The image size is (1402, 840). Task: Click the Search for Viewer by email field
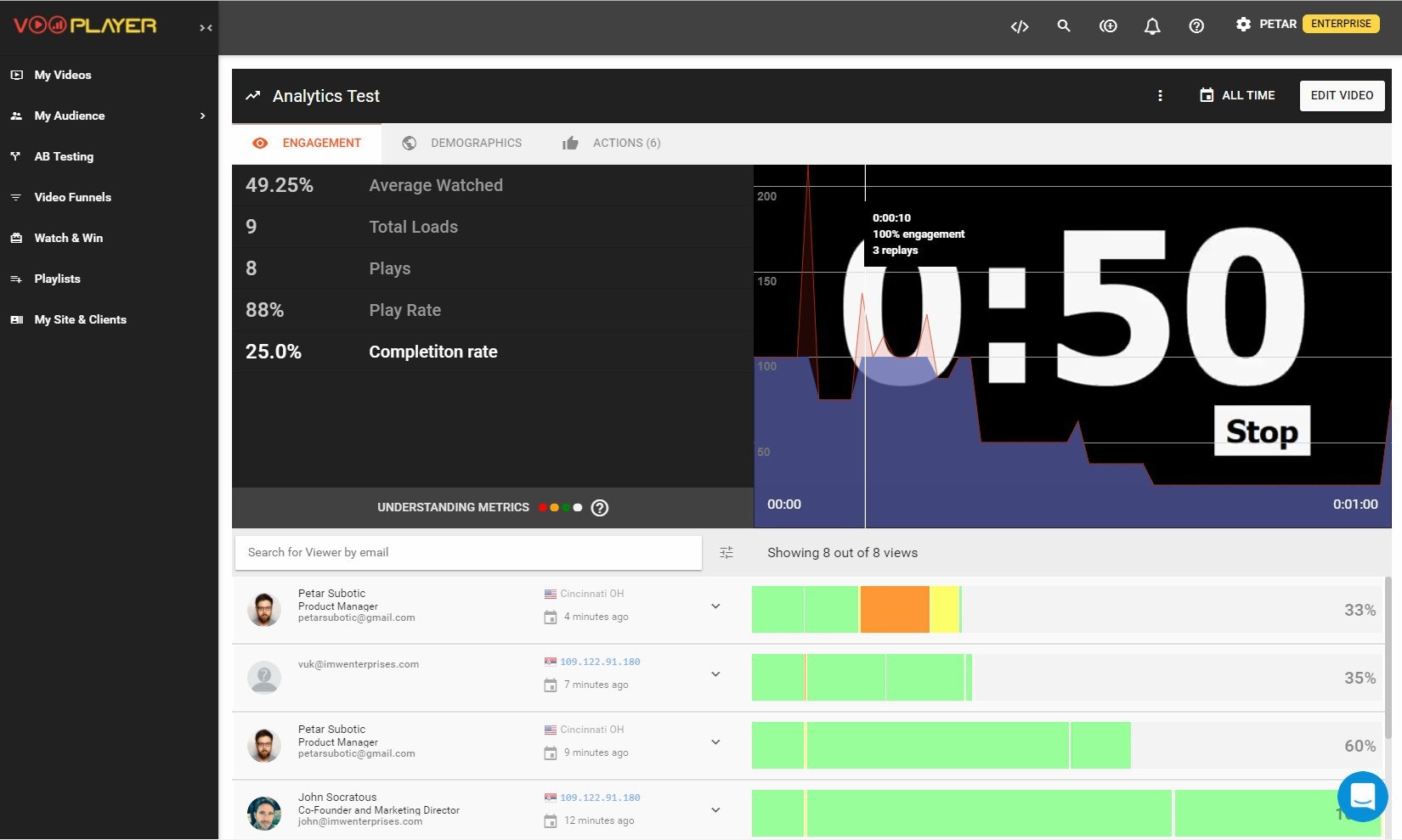tap(468, 553)
